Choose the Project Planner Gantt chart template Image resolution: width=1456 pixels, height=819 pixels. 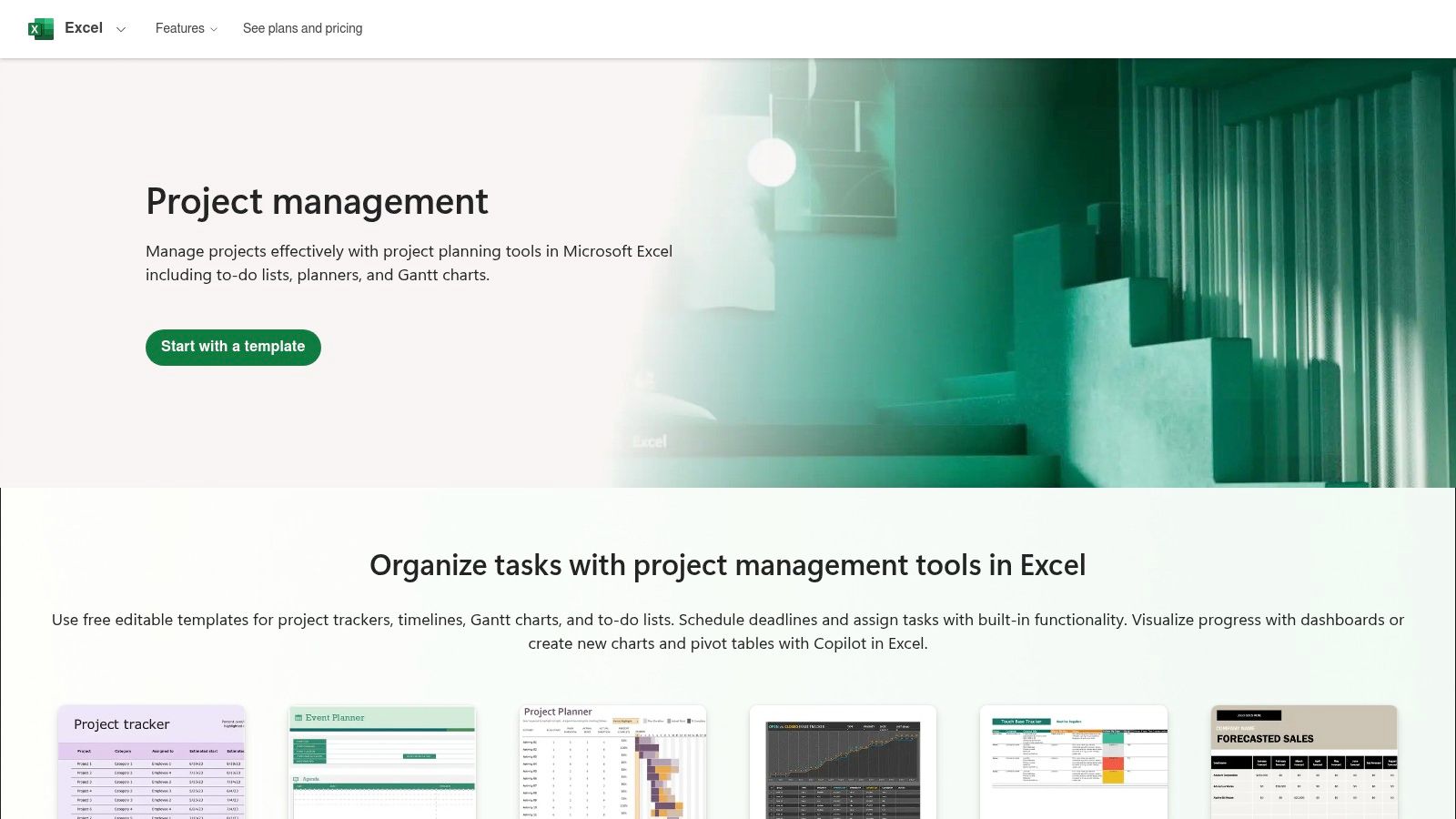click(x=612, y=763)
